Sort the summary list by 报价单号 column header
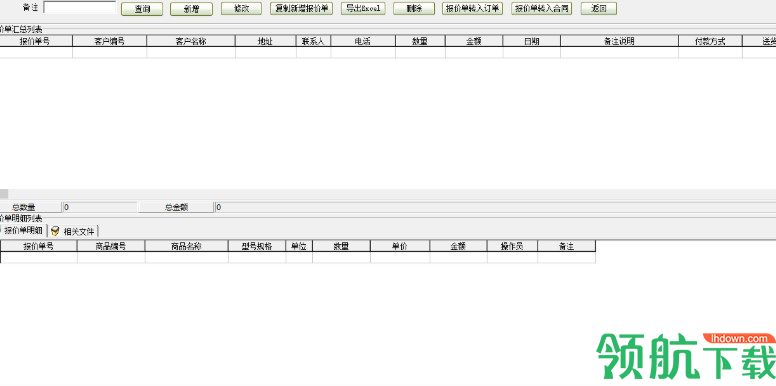Image resolution: width=776 pixels, height=386 pixels. pyautogui.click(x=36, y=41)
